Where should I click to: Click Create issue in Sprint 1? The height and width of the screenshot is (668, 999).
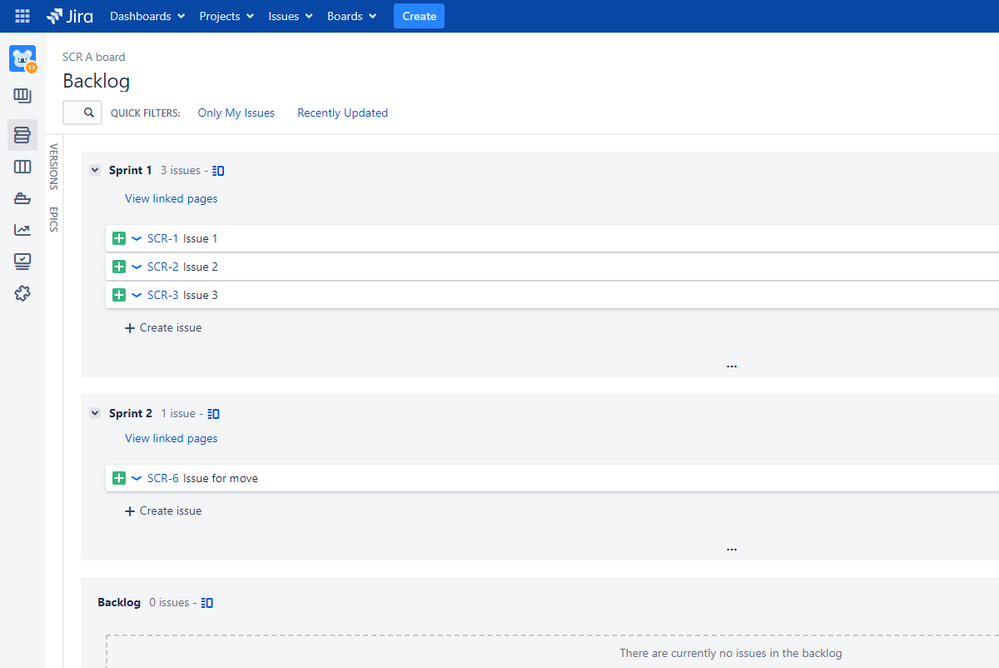point(163,328)
